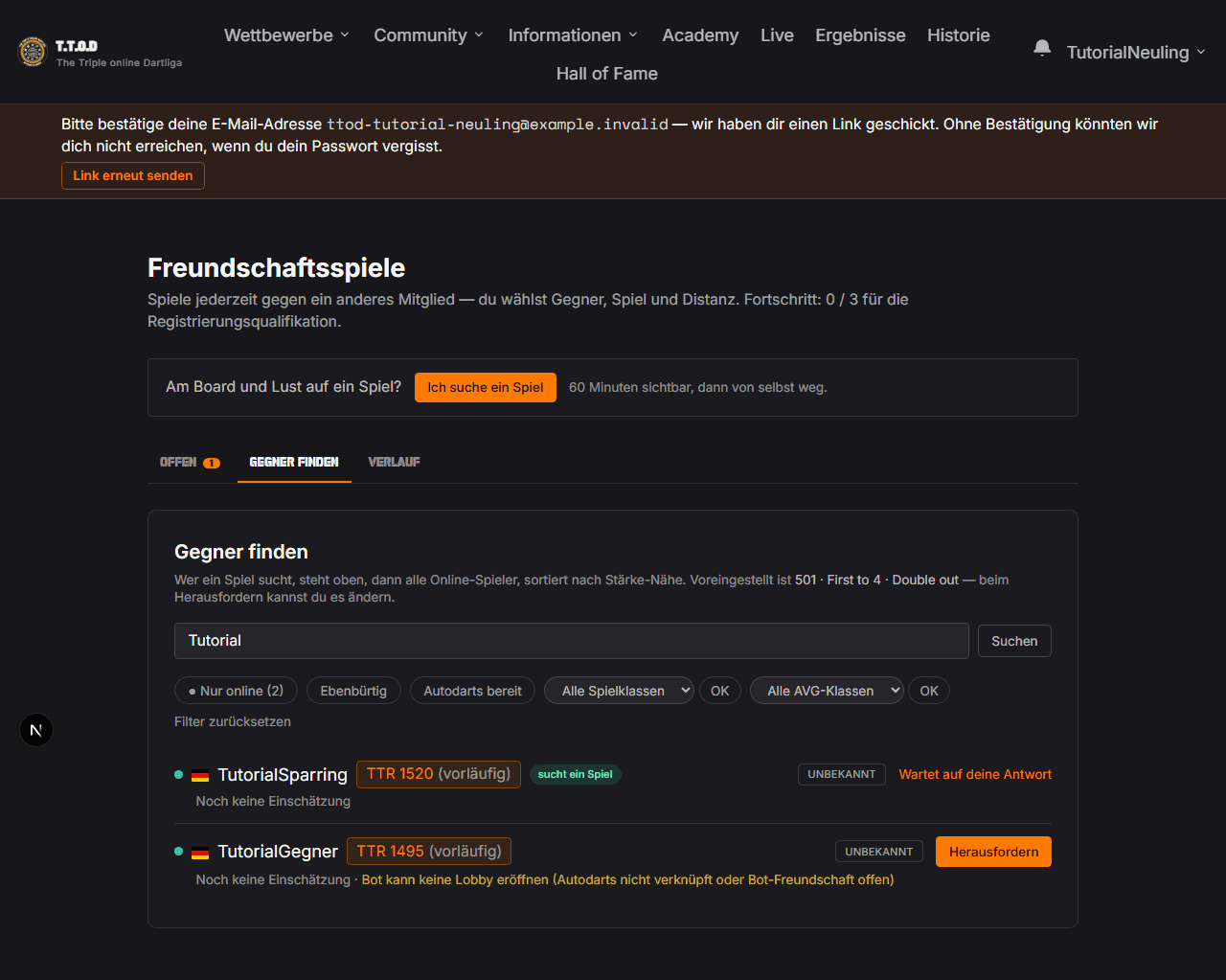Select the Gegner finden tab

pos(294,462)
